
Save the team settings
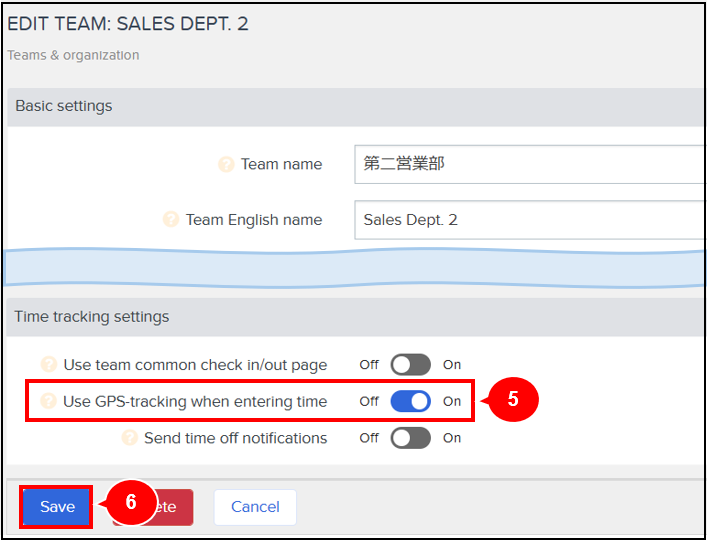pyautogui.click(x=57, y=507)
